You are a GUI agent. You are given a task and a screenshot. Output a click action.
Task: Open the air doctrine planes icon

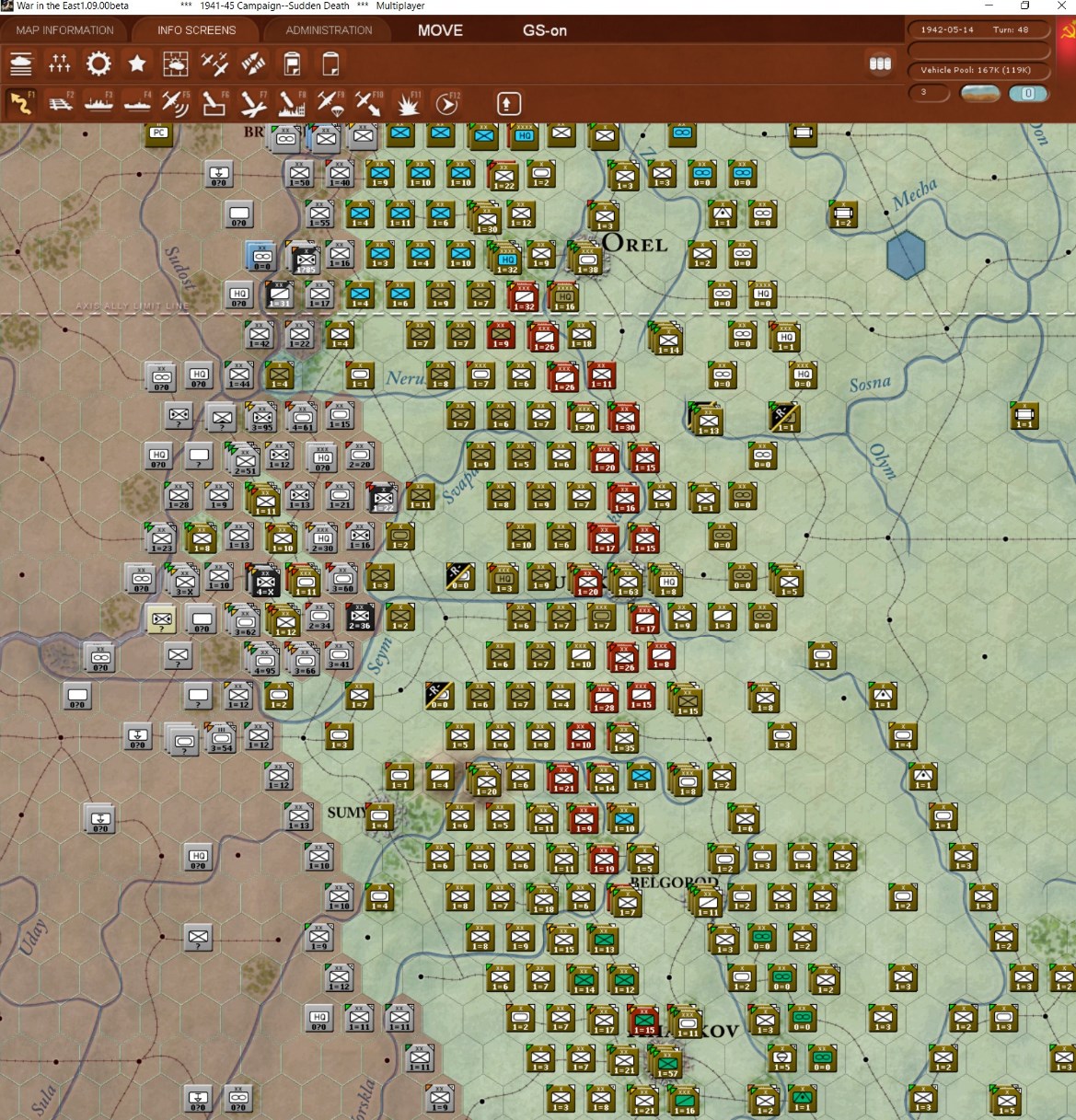tap(214, 64)
